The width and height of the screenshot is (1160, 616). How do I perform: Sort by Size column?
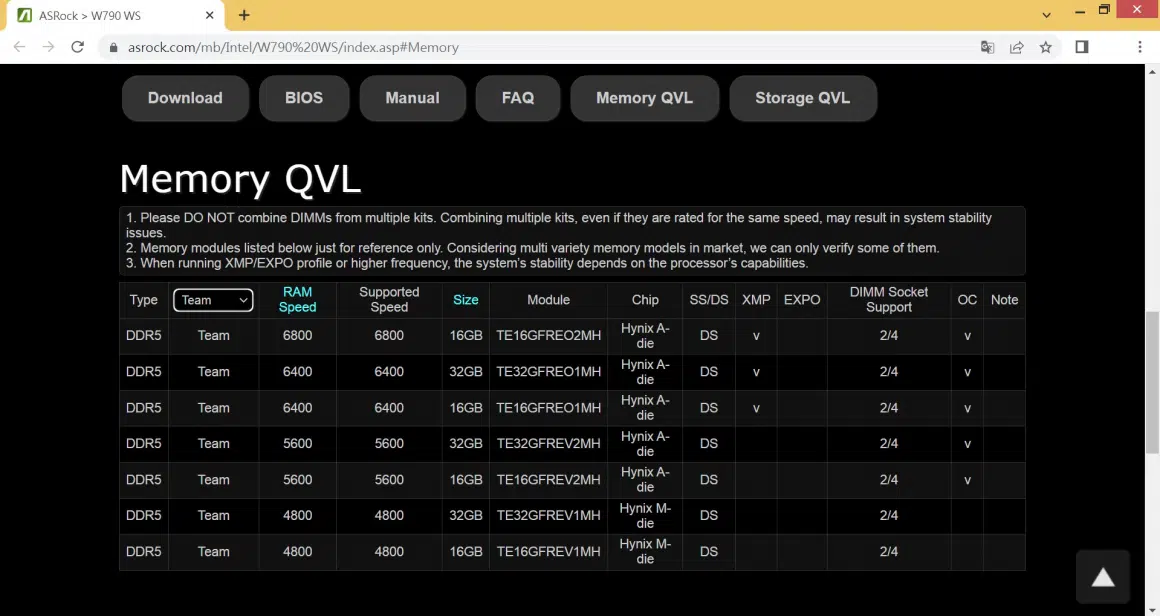(465, 299)
